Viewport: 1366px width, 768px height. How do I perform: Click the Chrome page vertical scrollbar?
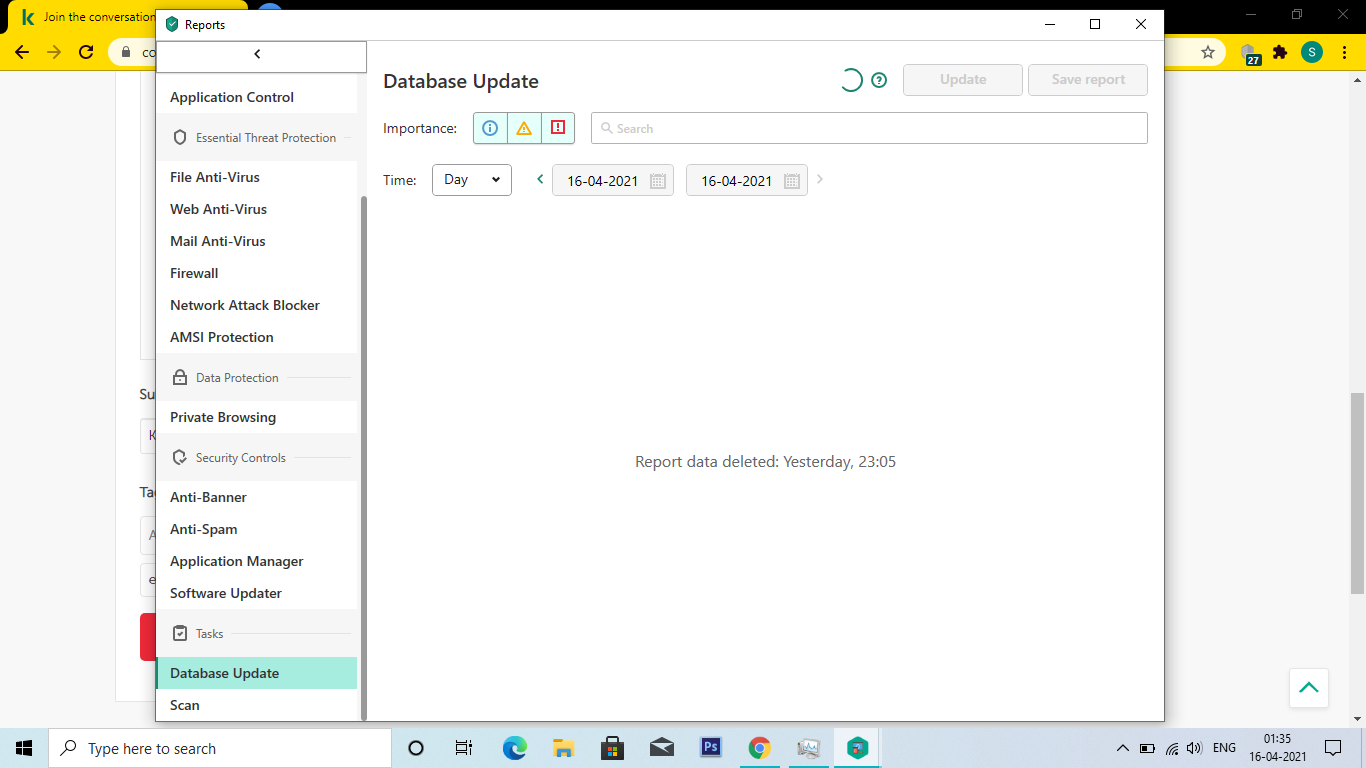pos(1357,492)
